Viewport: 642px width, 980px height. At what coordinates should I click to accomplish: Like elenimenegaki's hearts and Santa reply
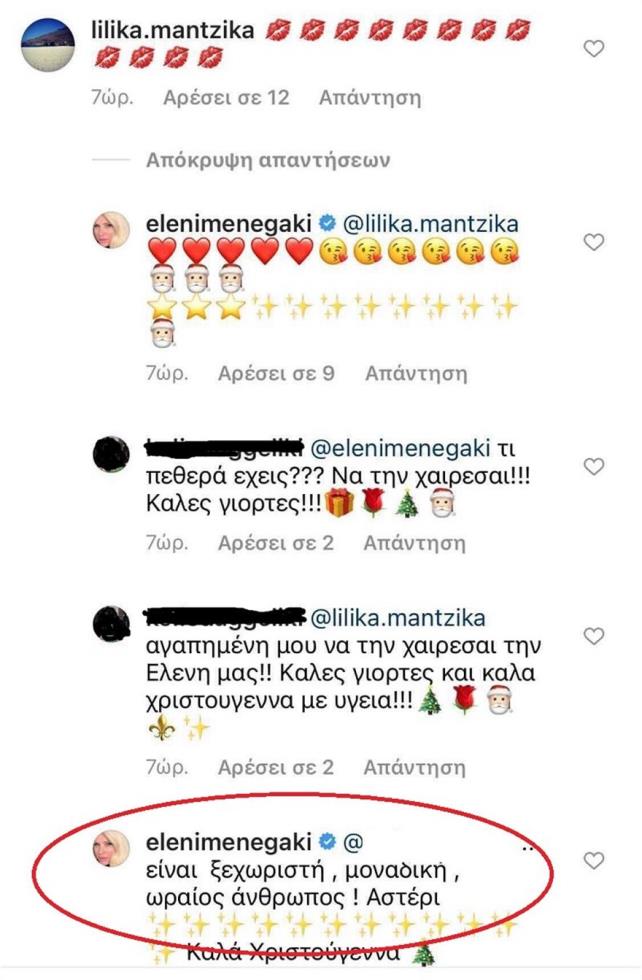(x=593, y=242)
